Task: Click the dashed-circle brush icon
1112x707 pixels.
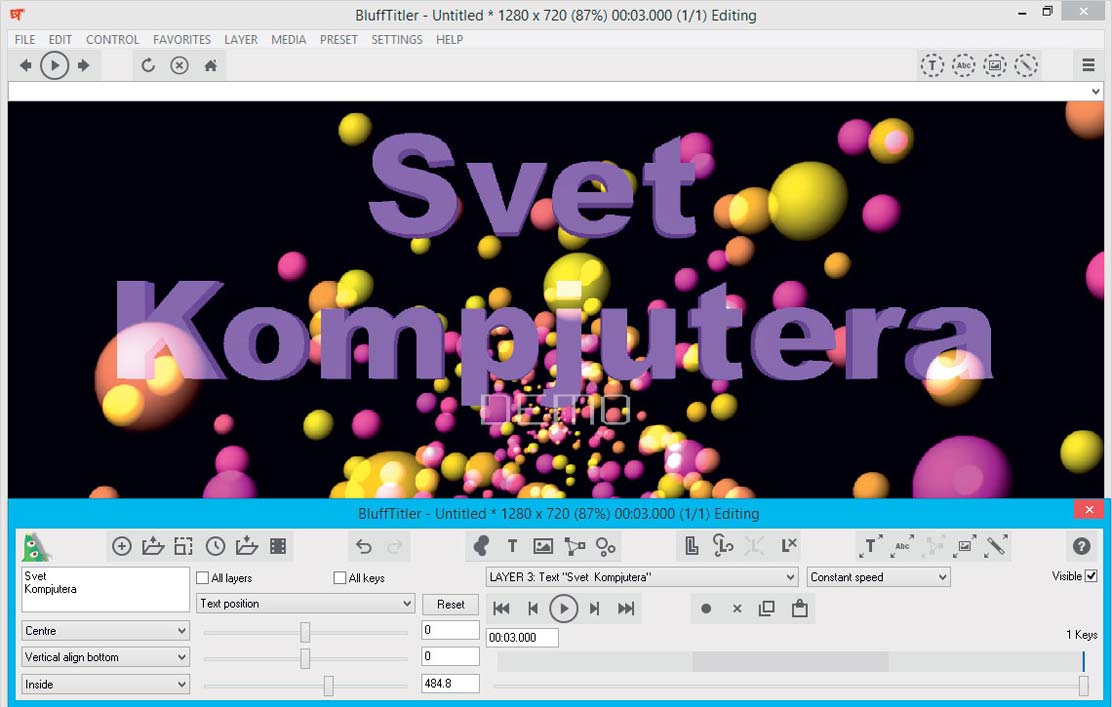Action: tap(1025, 66)
